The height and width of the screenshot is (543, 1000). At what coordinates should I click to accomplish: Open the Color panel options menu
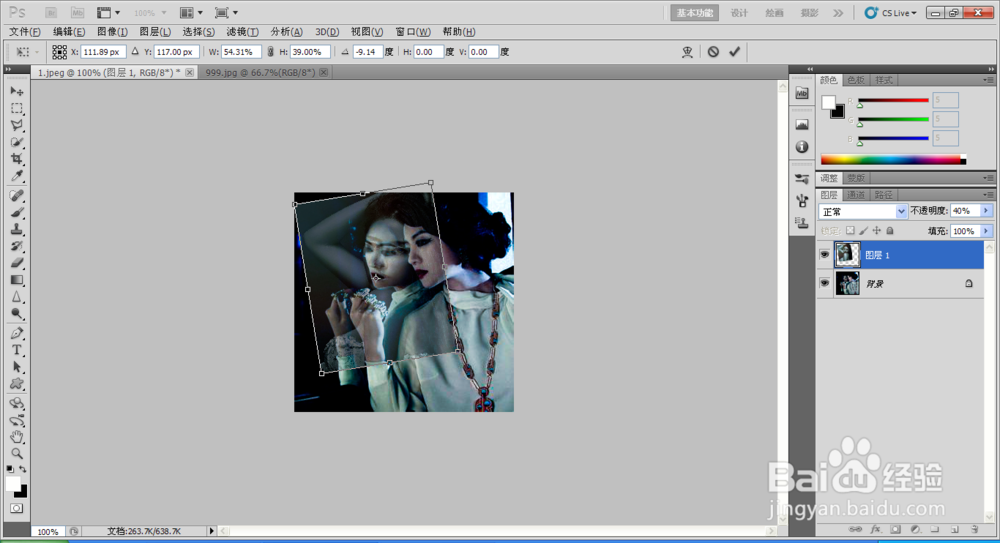988,80
